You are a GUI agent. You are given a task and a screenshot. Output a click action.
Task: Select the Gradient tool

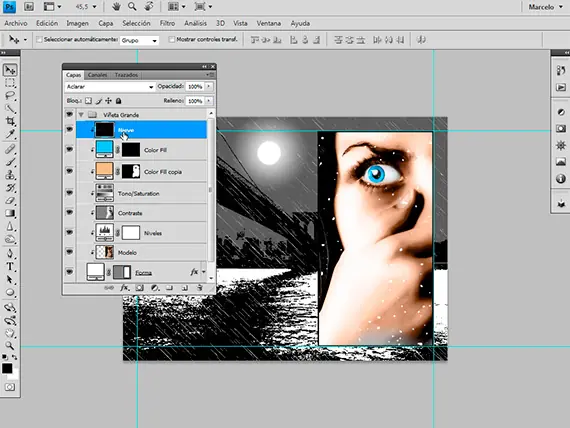10,213
